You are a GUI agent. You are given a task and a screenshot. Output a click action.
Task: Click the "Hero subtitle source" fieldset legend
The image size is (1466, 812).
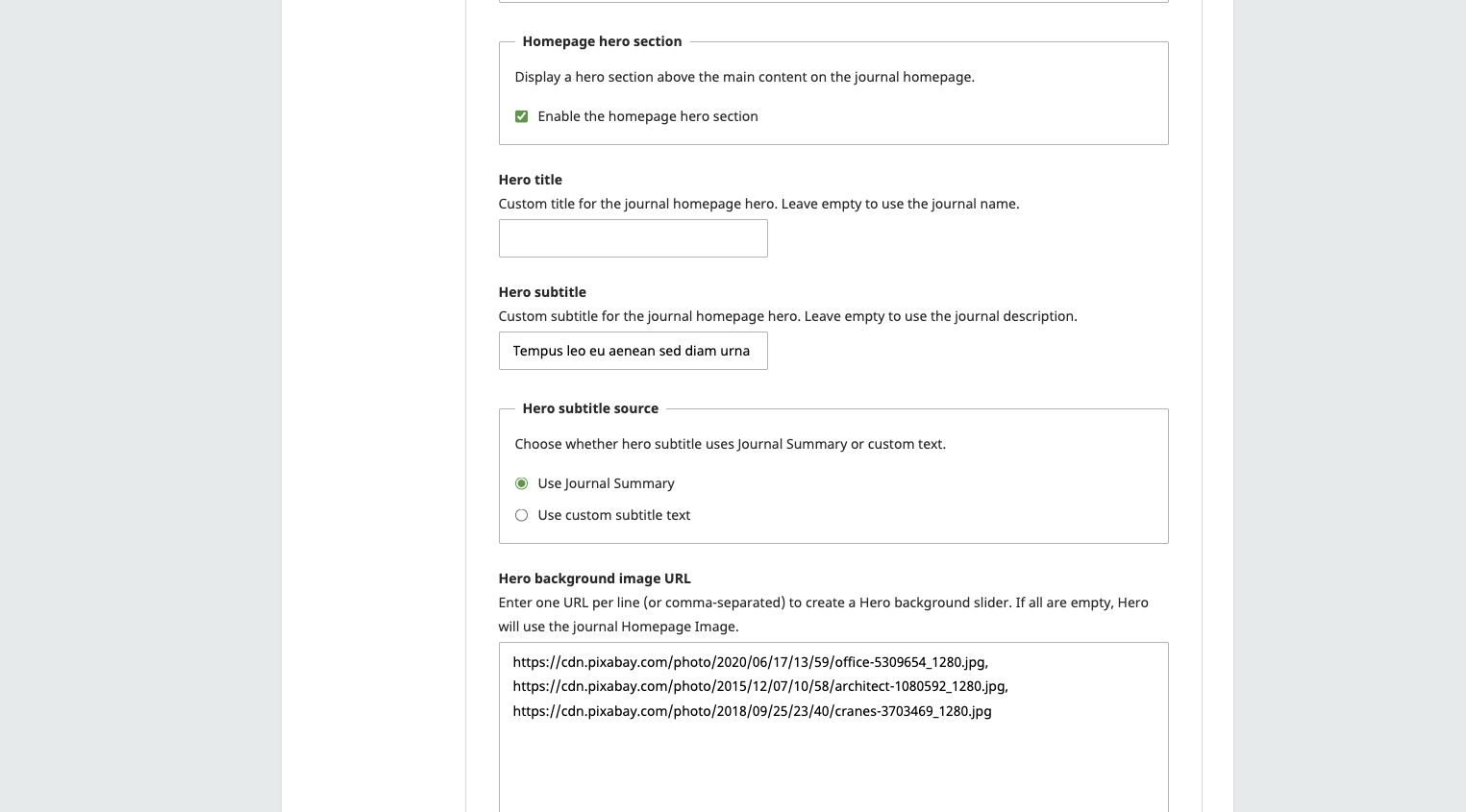pyautogui.click(x=590, y=408)
